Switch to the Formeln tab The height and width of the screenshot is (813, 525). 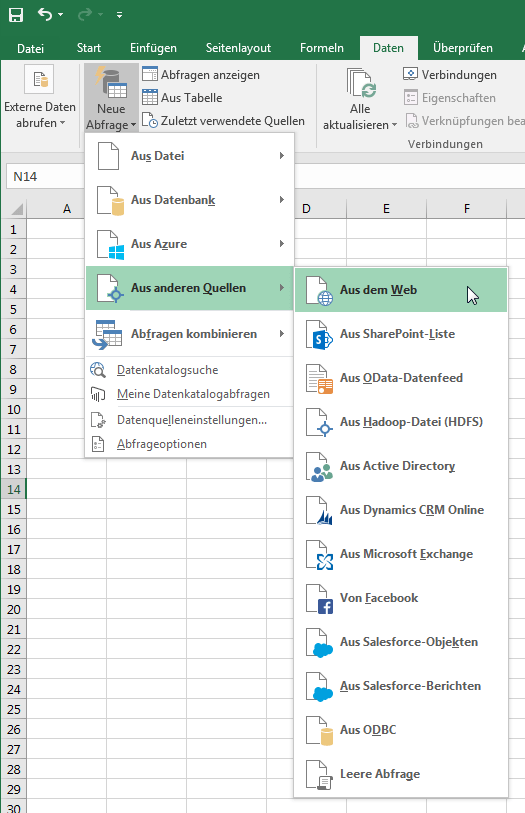[321, 48]
